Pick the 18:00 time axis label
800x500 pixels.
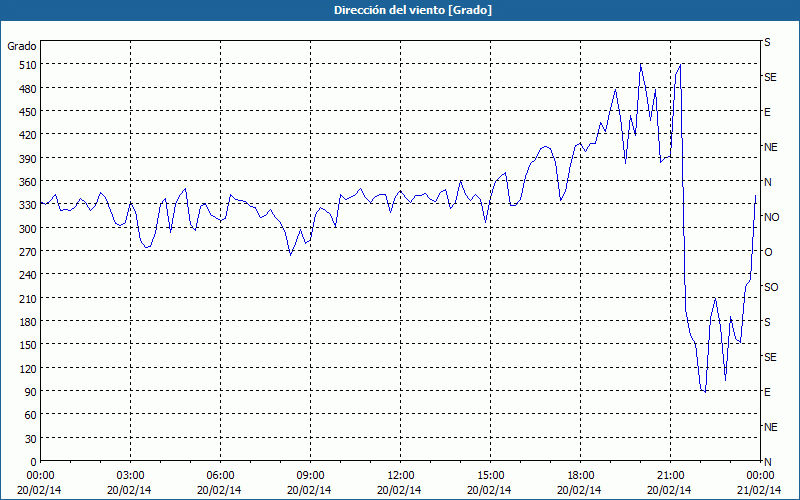[581, 476]
